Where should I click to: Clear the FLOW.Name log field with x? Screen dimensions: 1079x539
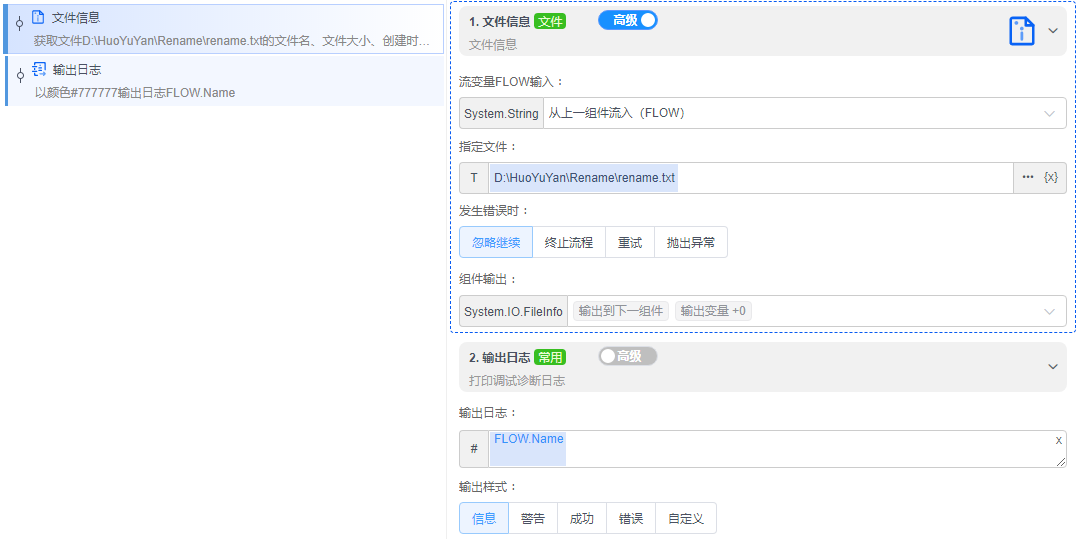1058,440
